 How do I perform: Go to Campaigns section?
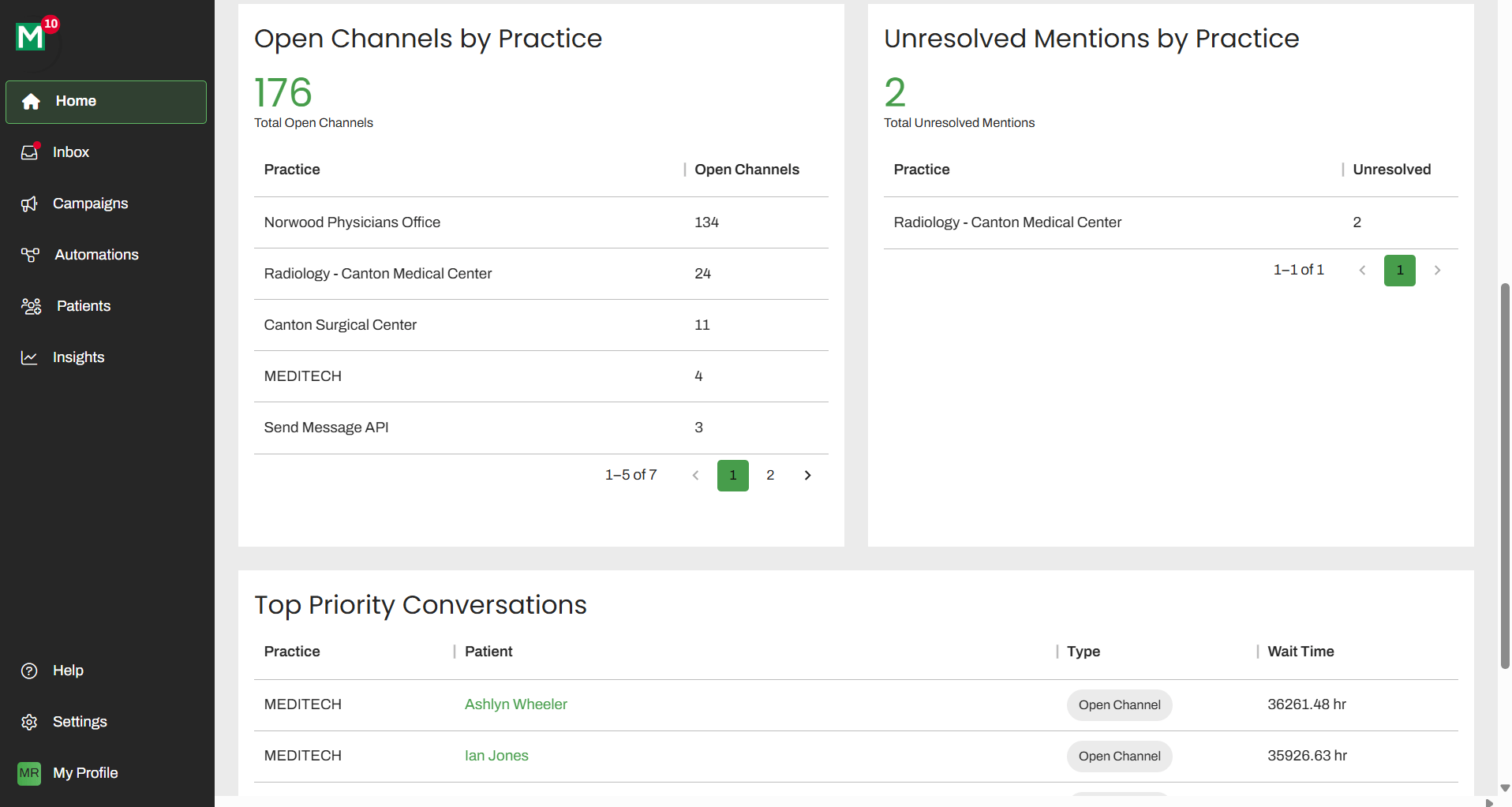[x=106, y=204]
